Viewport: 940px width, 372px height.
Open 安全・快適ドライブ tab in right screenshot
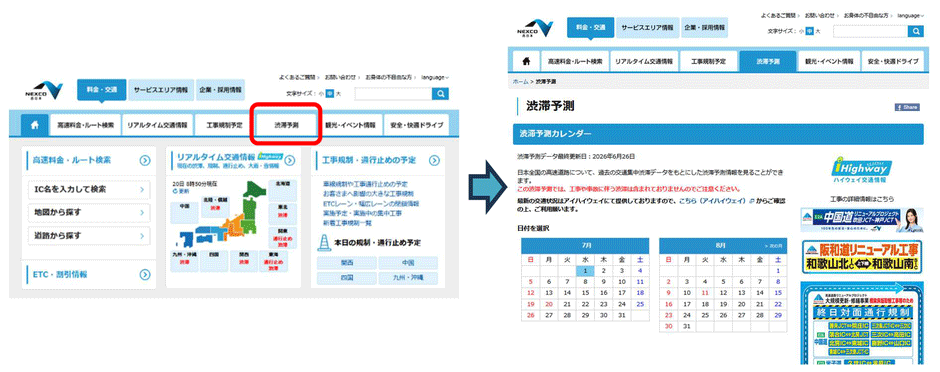click(x=892, y=61)
